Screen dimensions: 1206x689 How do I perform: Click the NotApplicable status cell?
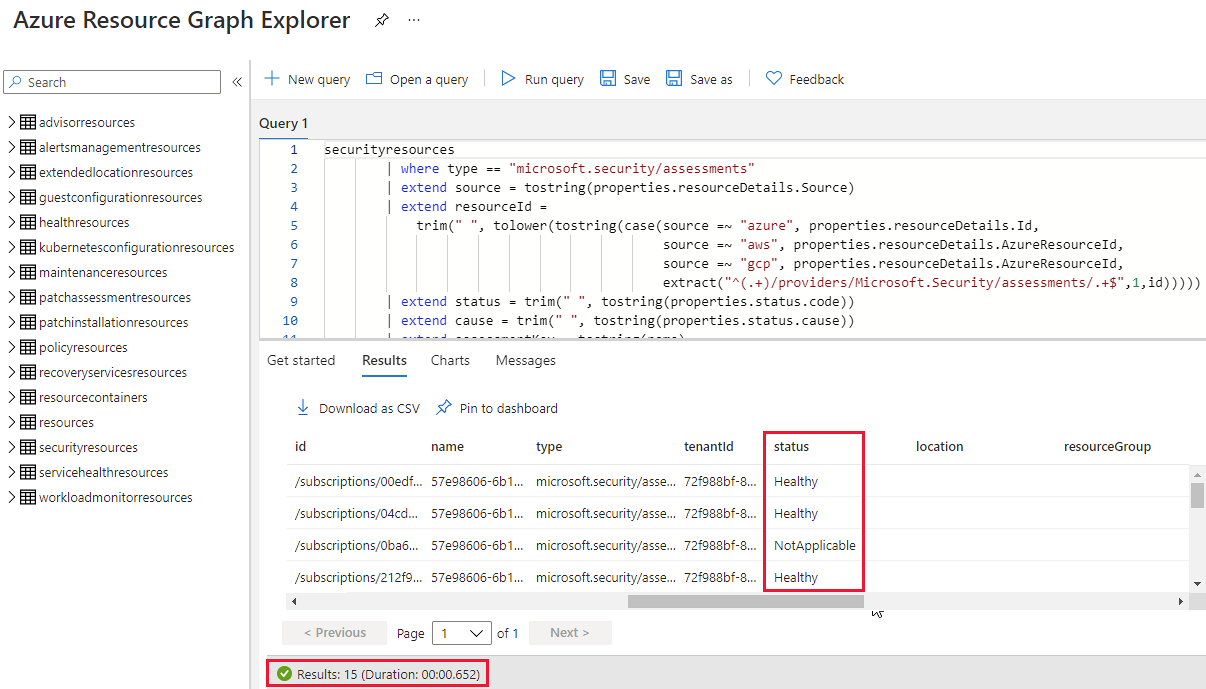(x=815, y=545)
